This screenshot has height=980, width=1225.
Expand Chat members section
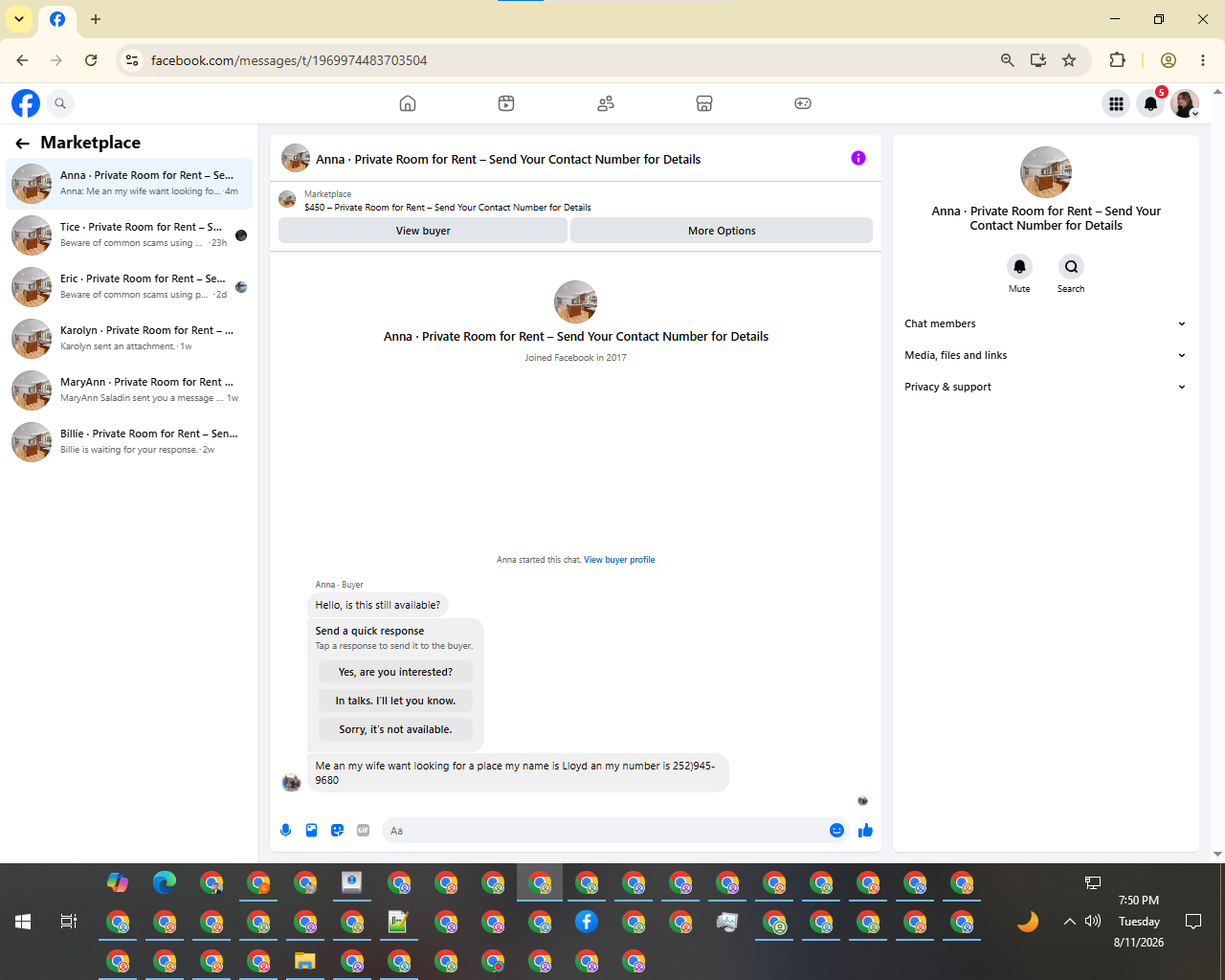coord(1045,323)
